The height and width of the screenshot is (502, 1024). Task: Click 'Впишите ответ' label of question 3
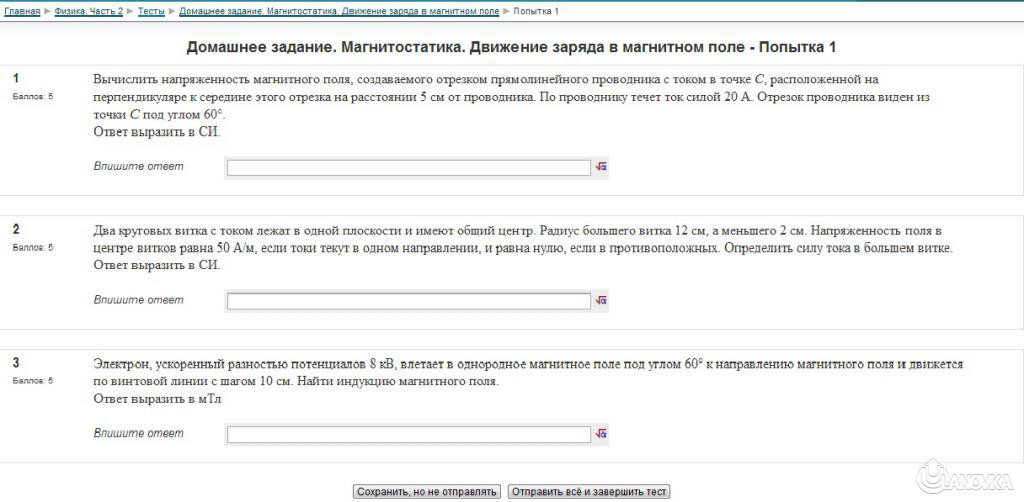[x=138, y=433]
